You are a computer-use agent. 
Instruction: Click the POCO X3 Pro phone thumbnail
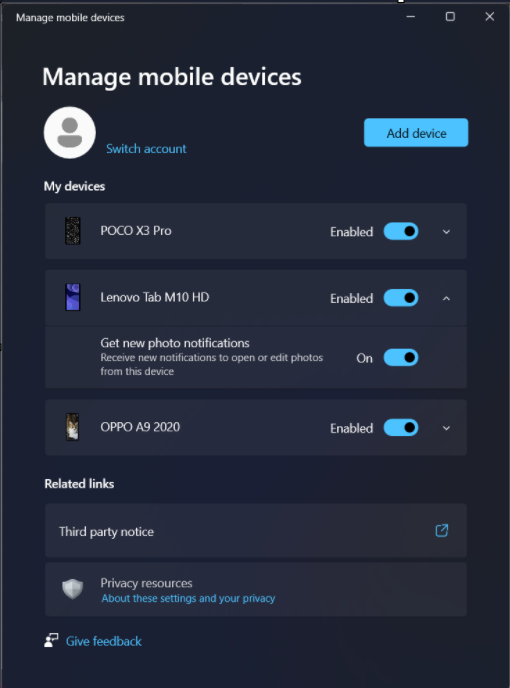[x=73, y=231]
